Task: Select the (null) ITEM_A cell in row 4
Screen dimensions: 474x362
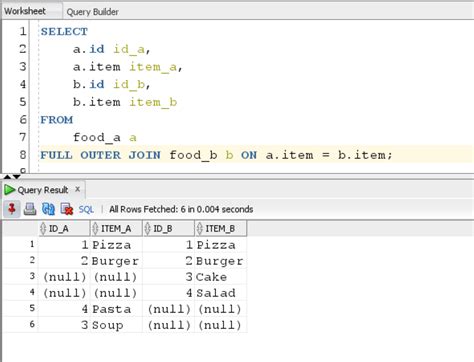Action: pos(116,293)
